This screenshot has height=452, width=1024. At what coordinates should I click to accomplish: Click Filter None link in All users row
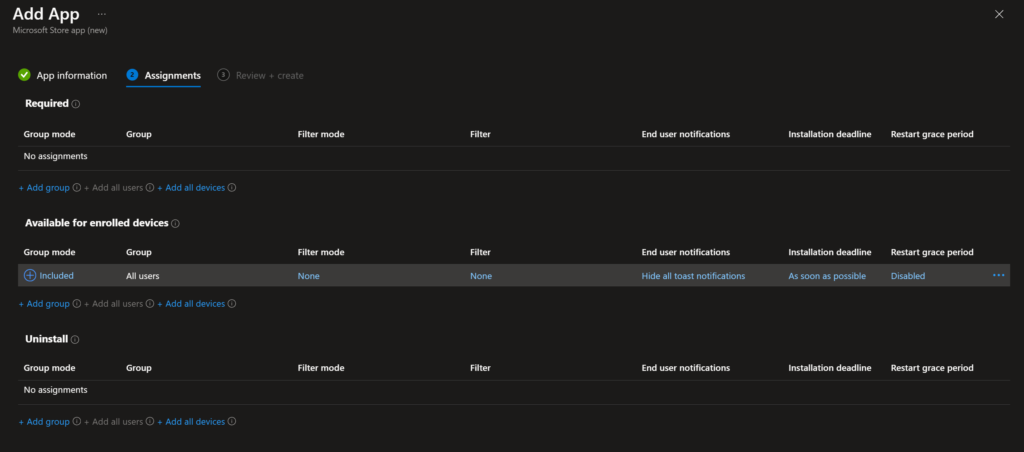481,276
